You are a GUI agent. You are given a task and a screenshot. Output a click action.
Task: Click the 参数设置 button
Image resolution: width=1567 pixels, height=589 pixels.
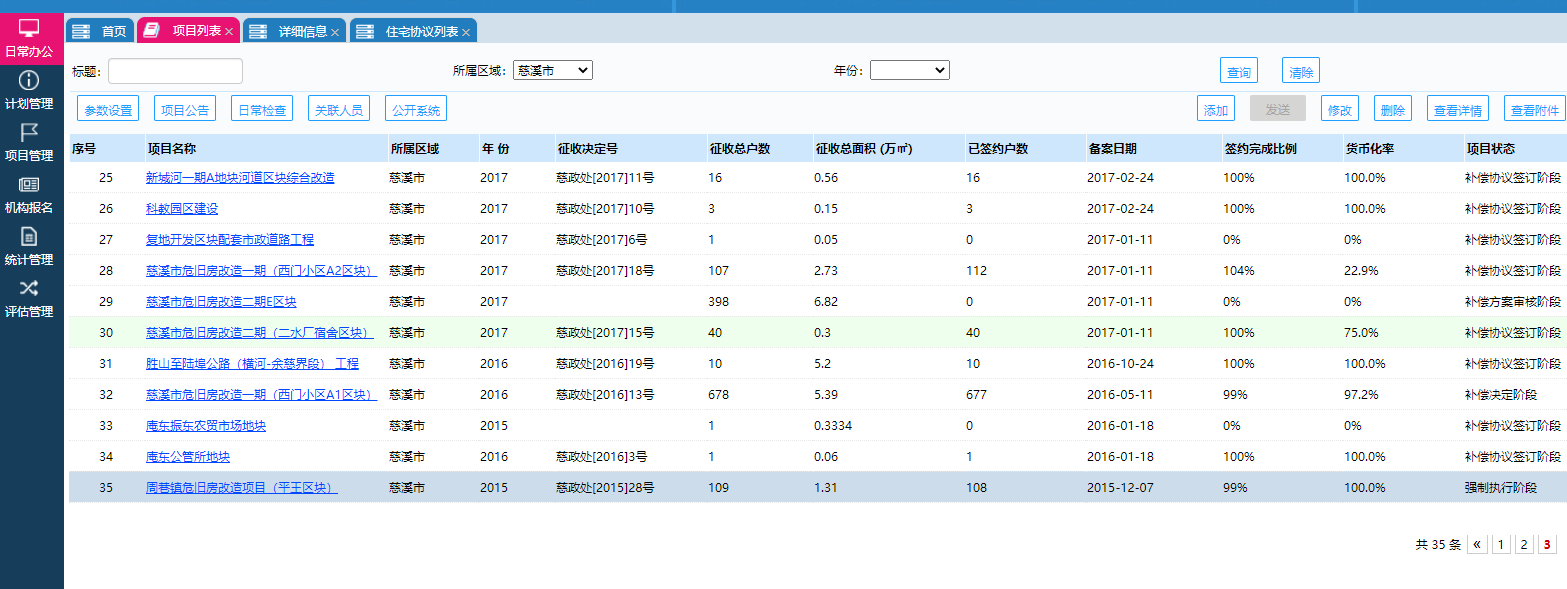tap(108, 110)
